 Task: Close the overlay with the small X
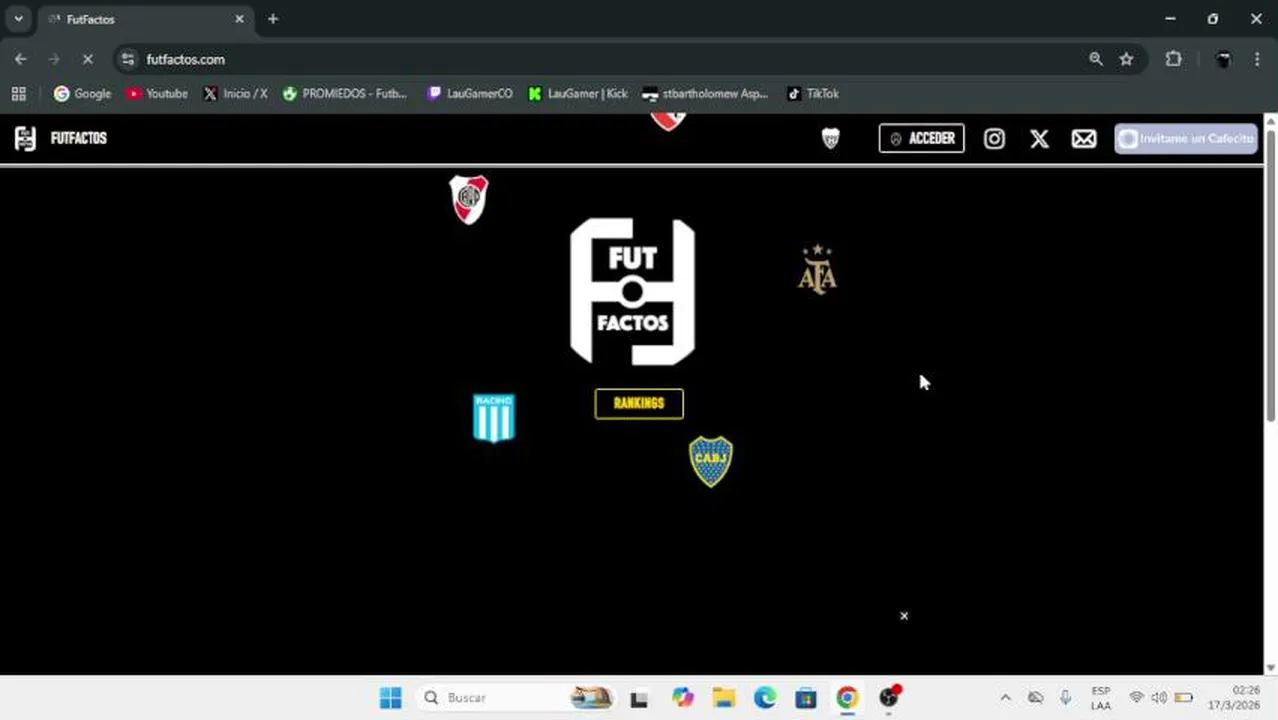coord(904,616)
